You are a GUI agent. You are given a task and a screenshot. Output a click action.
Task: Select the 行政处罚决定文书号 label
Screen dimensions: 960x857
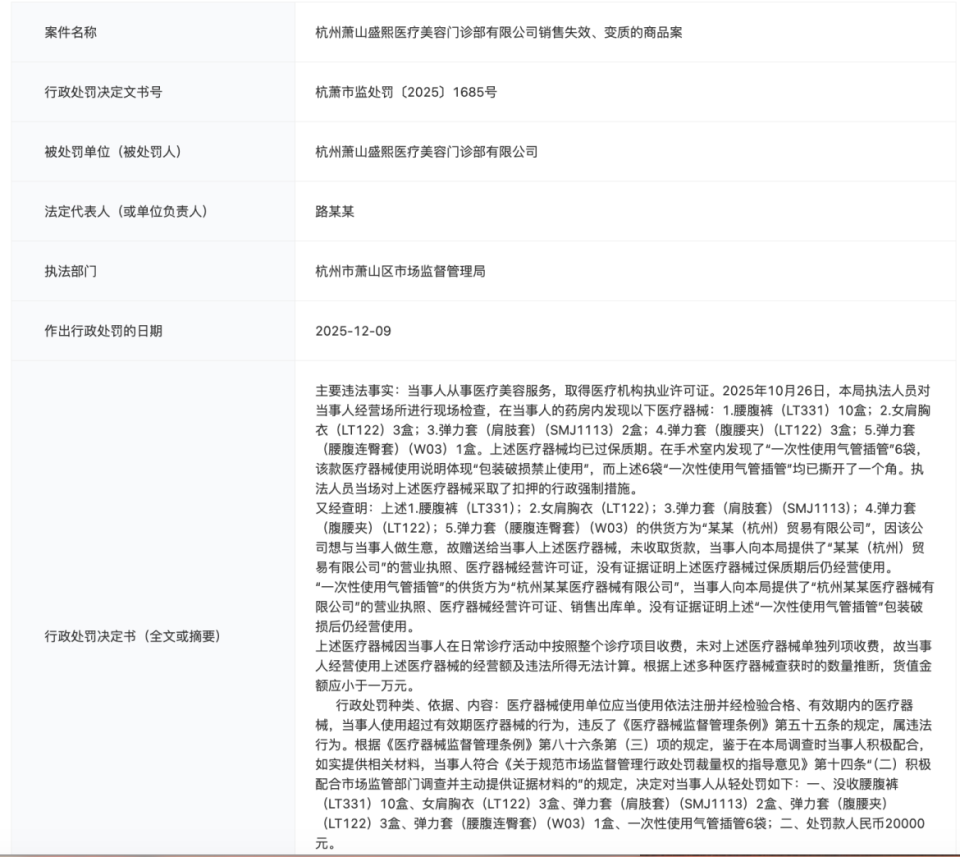point(103,92)
